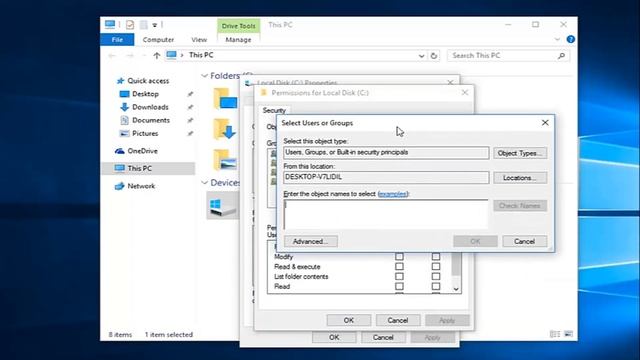This screenshot has width=640, height=360.
Task: Open Explorer help question mark icon
Action: tap(571, 39)
